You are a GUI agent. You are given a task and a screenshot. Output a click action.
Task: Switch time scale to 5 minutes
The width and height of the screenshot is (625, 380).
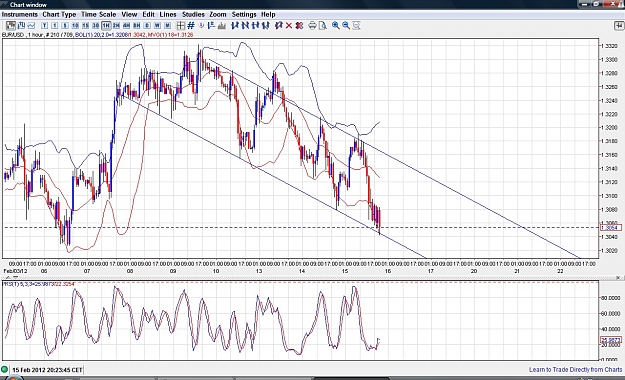(x=65, y=26)
